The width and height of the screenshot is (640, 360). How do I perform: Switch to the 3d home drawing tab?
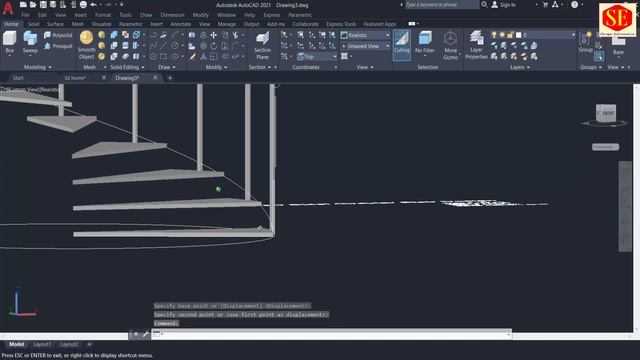pyautogui.click(x=75, y=78)
